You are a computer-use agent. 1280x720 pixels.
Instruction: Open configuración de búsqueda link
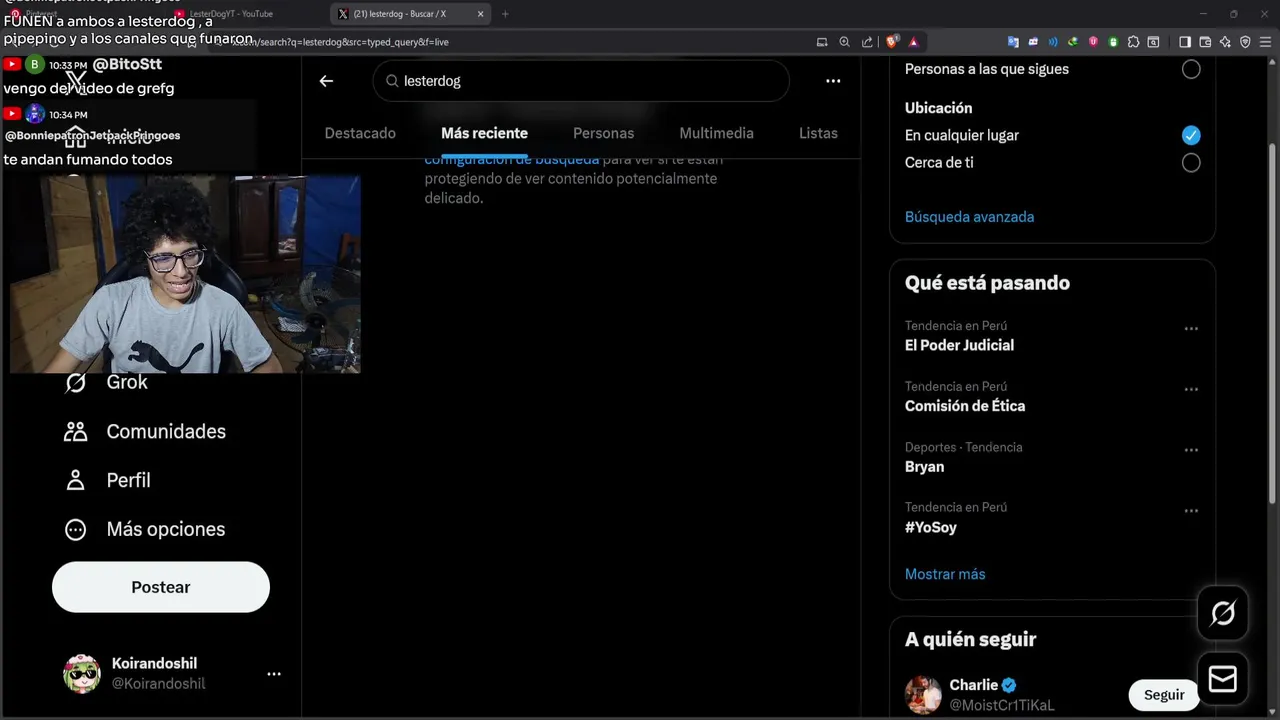[x=512, y=160]
